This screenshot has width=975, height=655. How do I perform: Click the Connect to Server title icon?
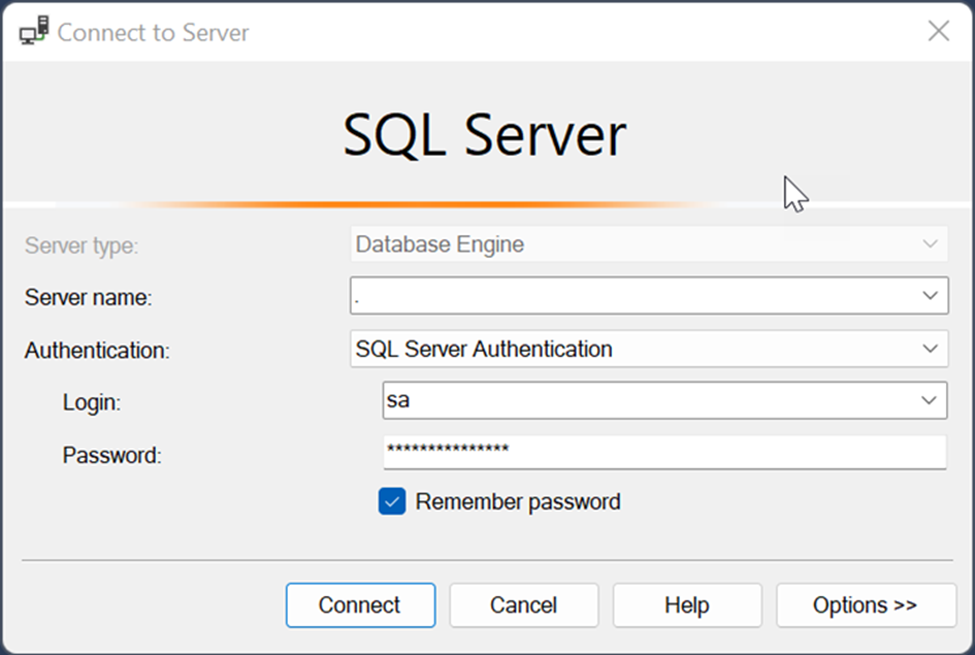pyautogui.click(x=34, y=30)
